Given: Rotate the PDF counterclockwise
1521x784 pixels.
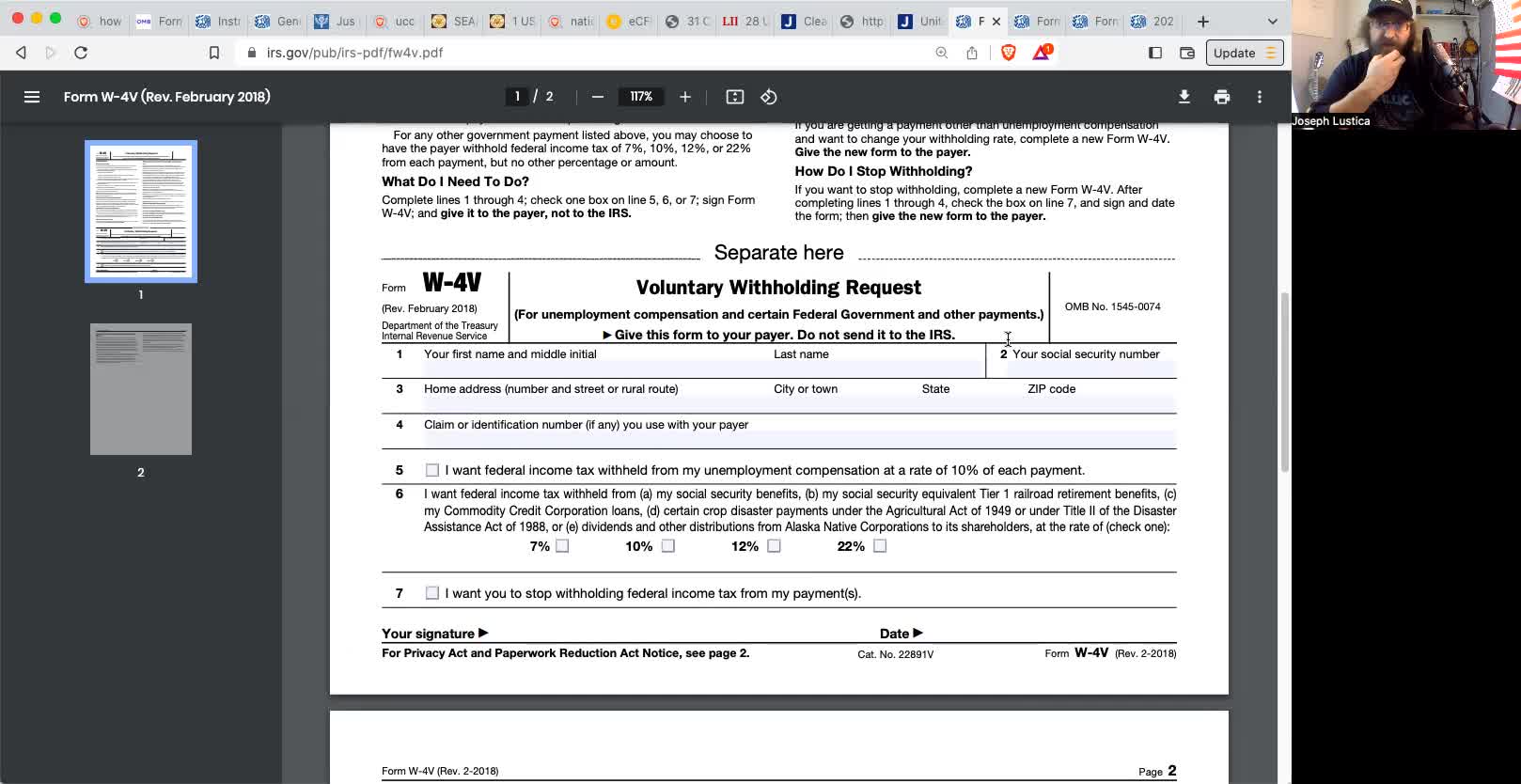Looking at the screenshot, I should coord(769,97).
